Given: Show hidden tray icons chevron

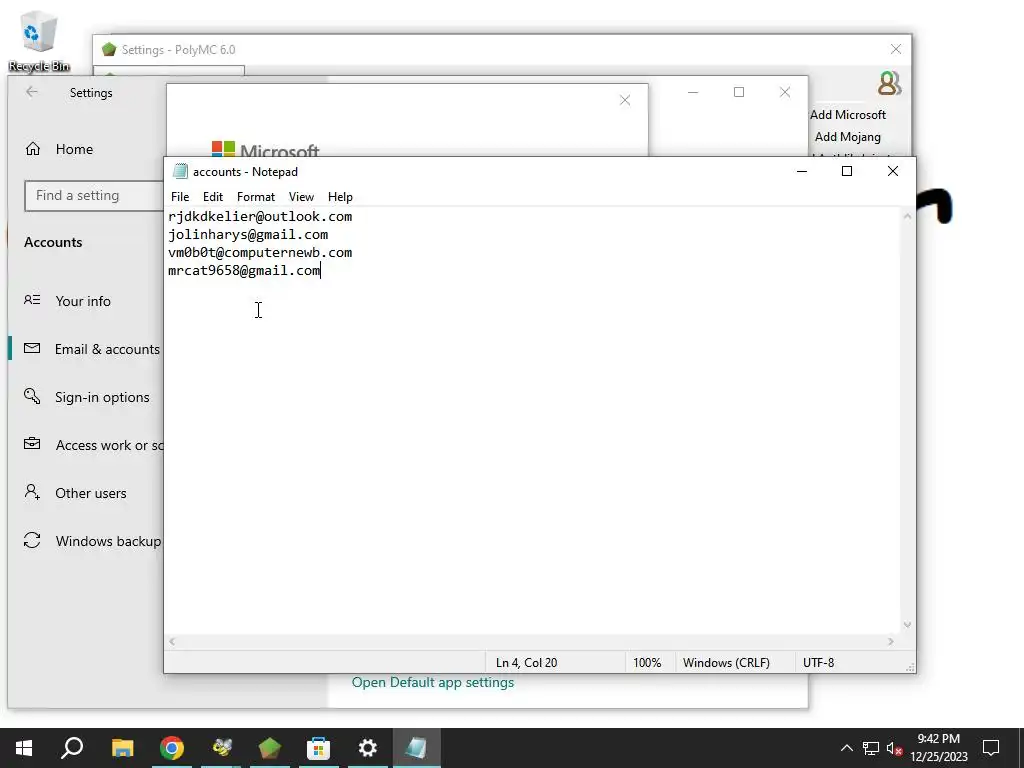Looking at the screenshot, I should 846,748.
